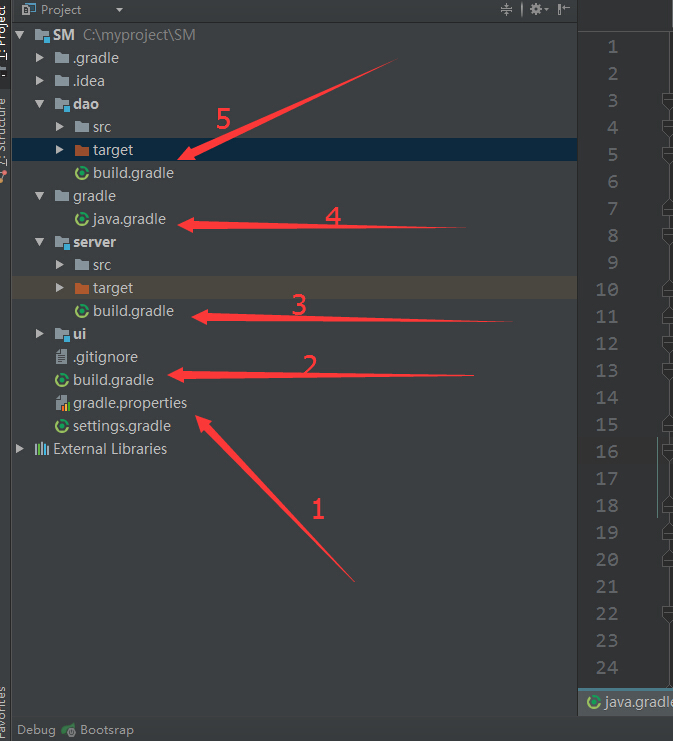Select the SM project root folder icon
This screenshot has height=741, width=673.
click(x=42, y=35)
